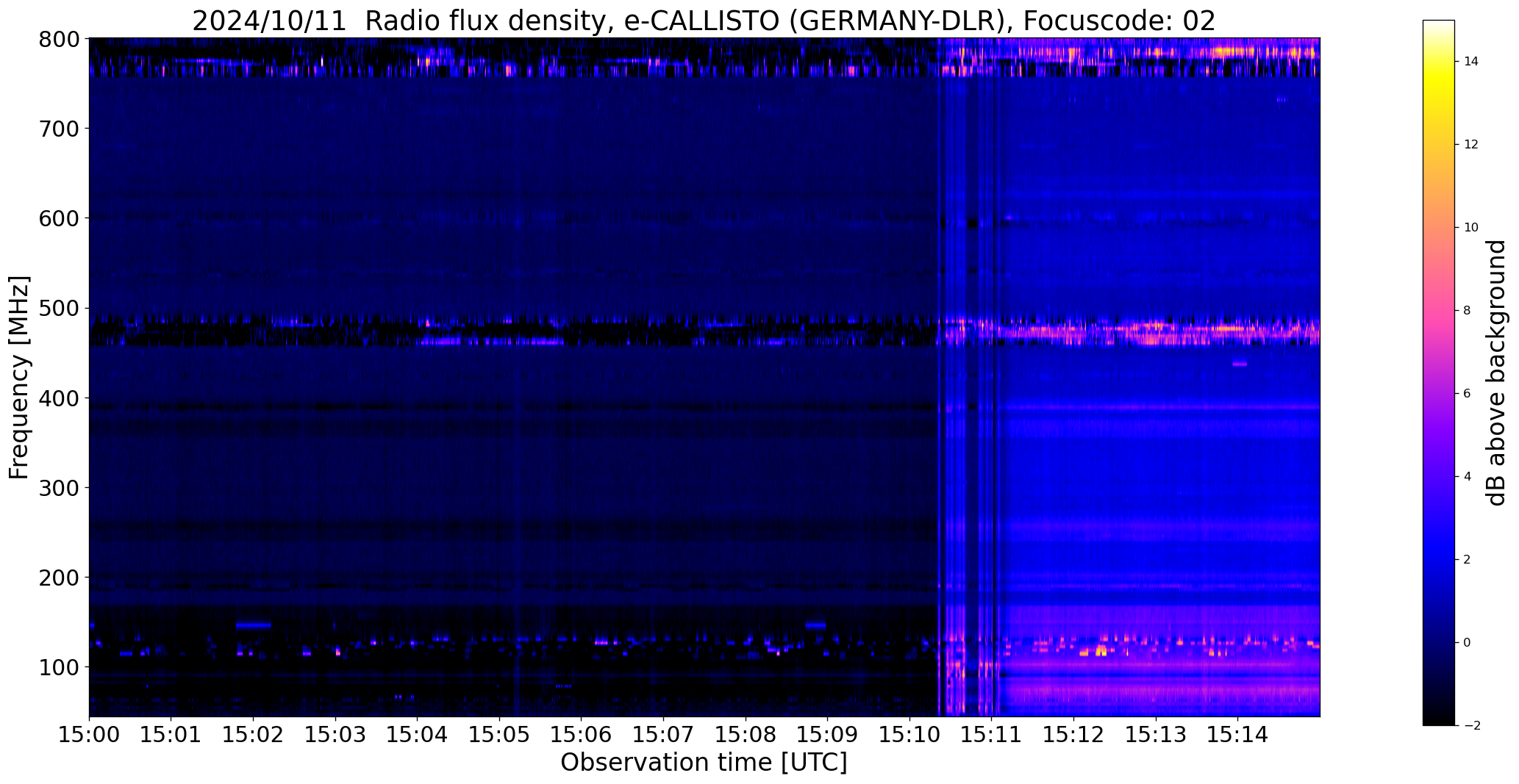Click the 15:09 time tick label
The image size is (1519, 784).
[x=828, y=735]
